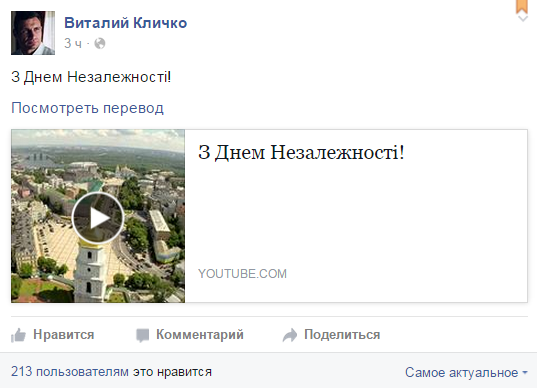537x388 pixels.
Task: Play the embedded YouTube video
Action: pos(98,218)
